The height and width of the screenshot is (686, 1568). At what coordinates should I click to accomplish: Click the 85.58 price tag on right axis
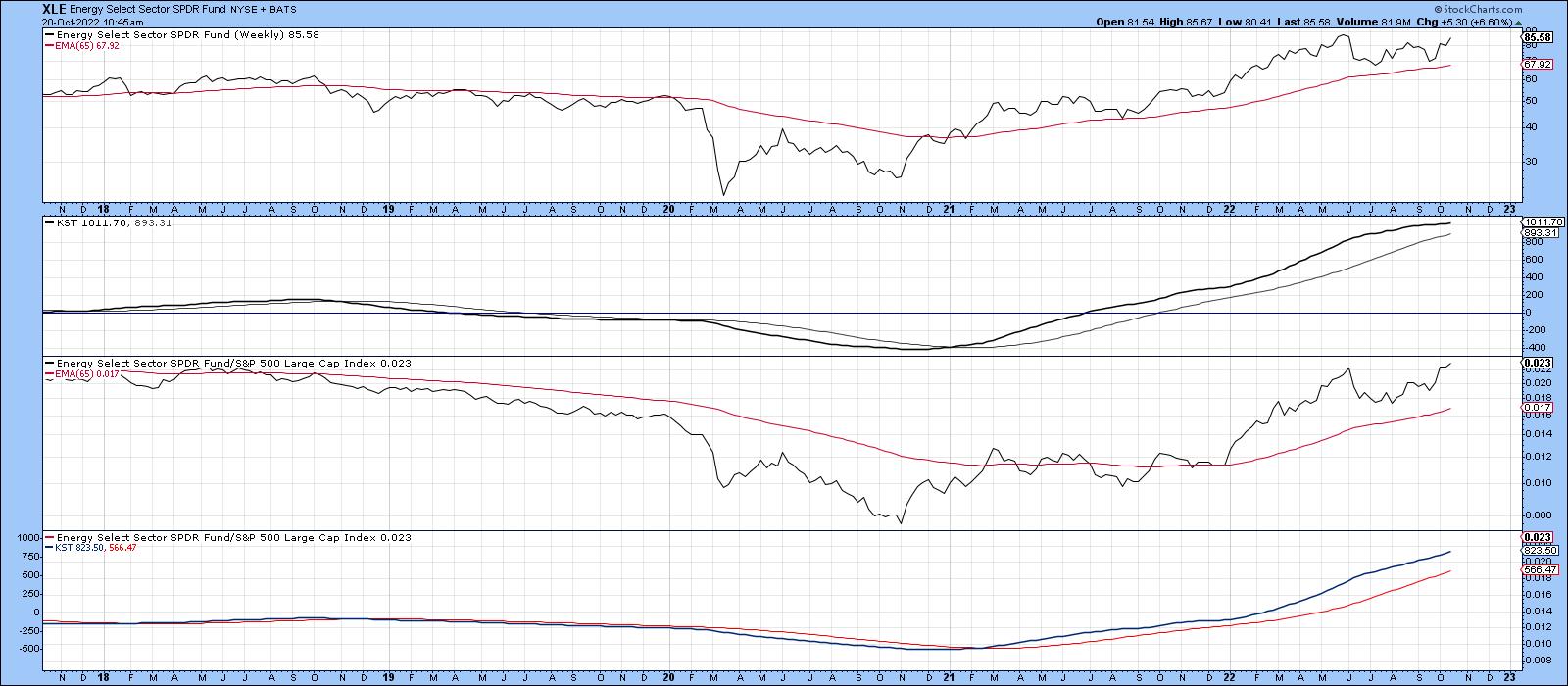(x=1537, y=37)
